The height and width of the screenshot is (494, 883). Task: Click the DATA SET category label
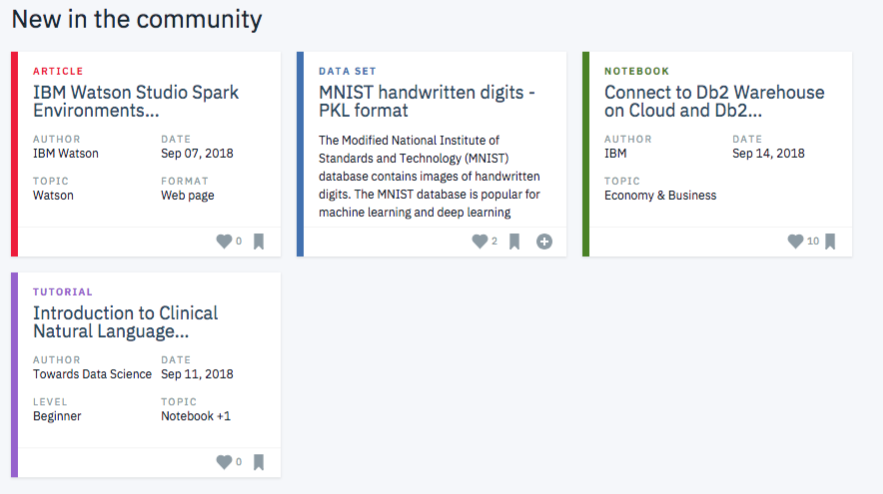tap(347, 71)
